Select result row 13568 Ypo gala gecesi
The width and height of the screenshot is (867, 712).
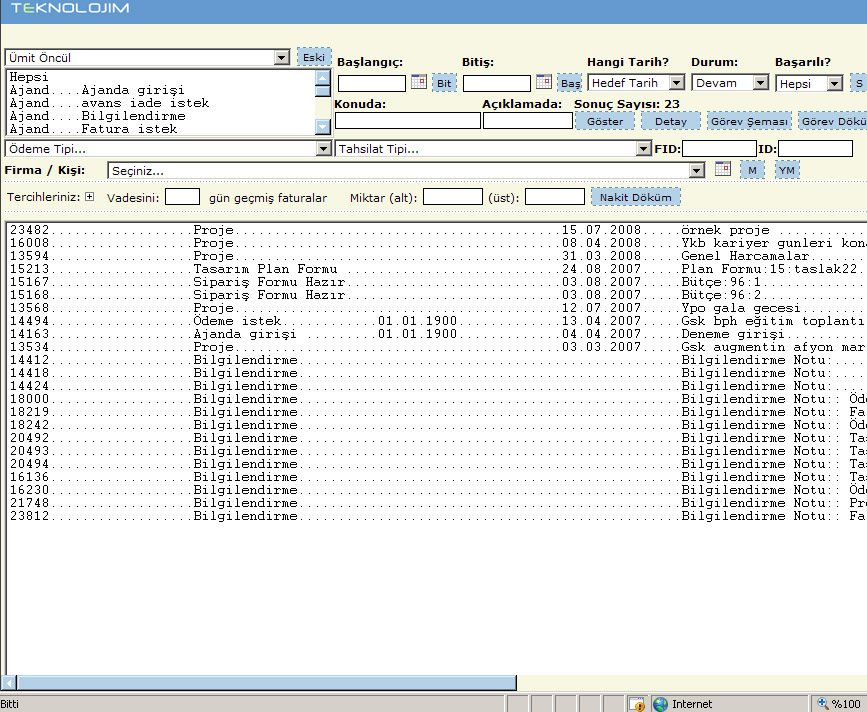437,308
